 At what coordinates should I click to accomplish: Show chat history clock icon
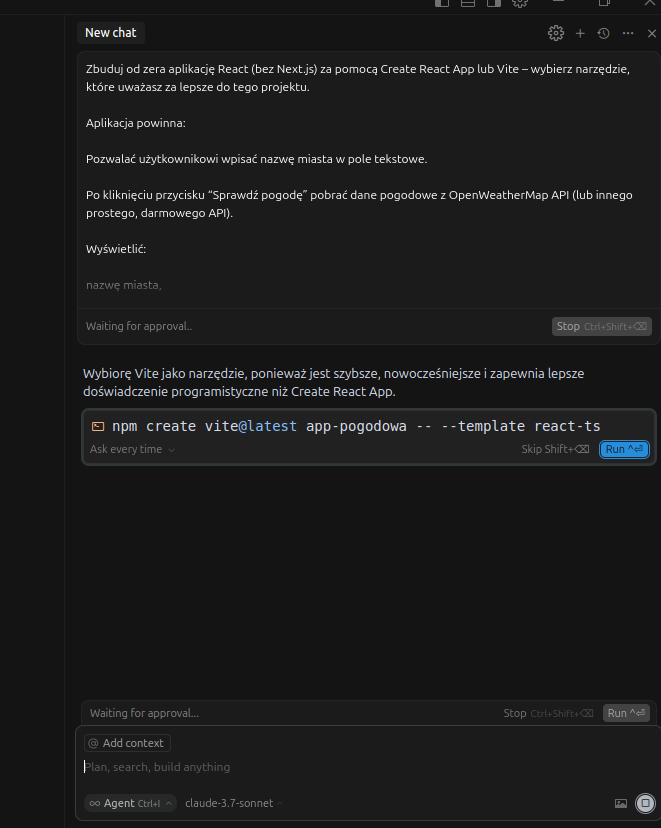coord(603,33)
